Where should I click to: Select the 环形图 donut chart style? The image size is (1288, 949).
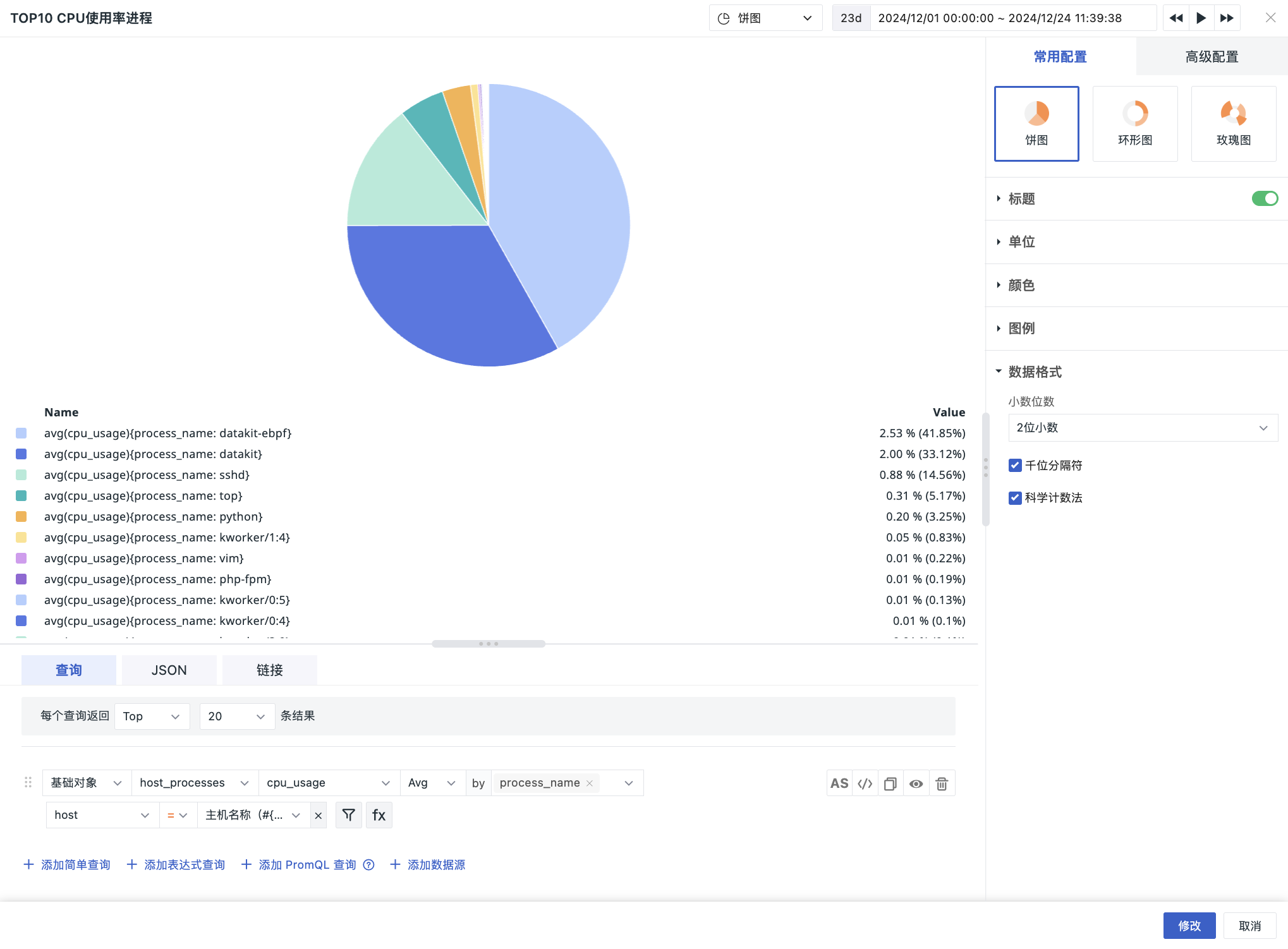1135,124
